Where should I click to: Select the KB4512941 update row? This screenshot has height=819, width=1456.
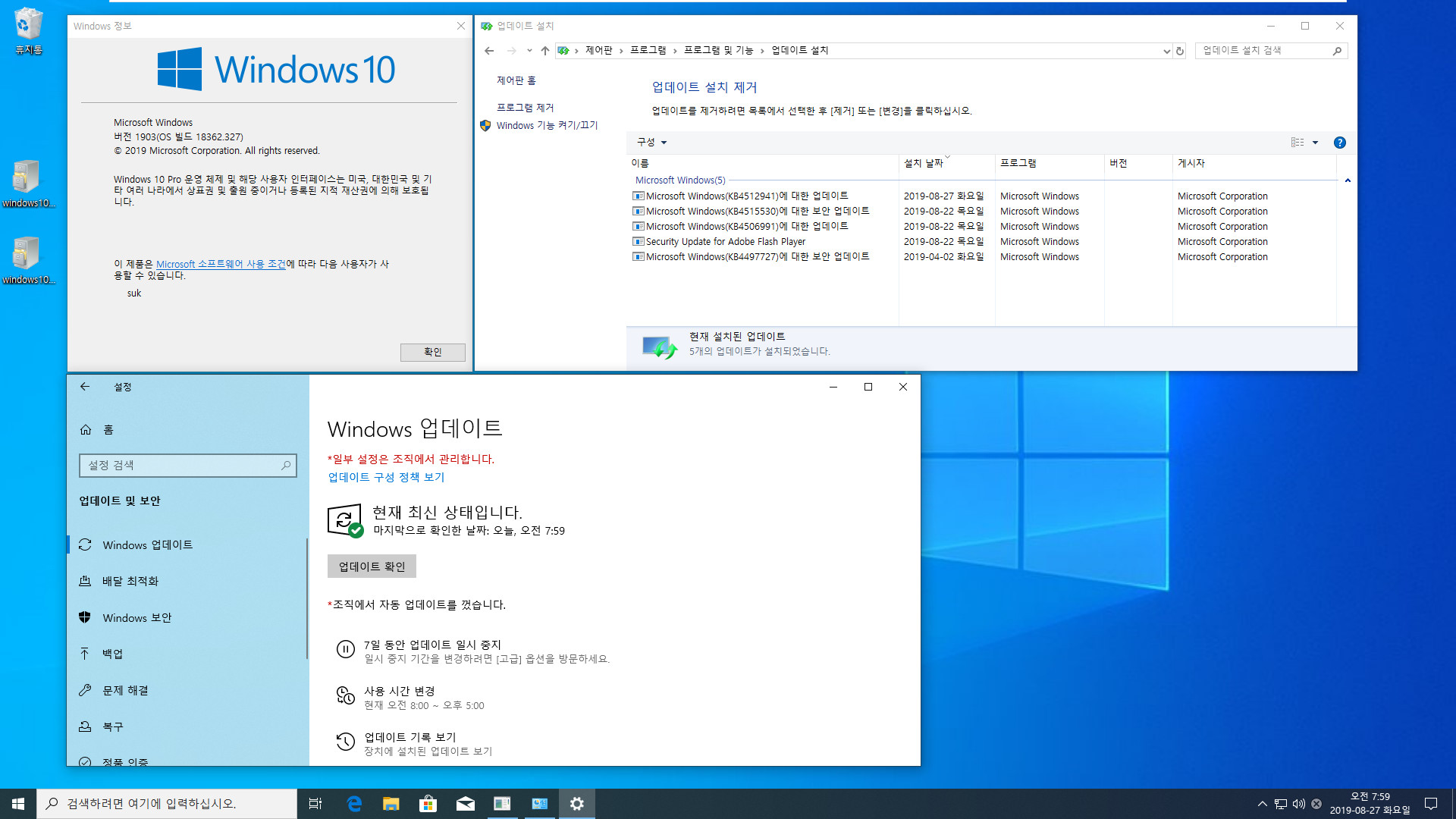coord(983,196)
